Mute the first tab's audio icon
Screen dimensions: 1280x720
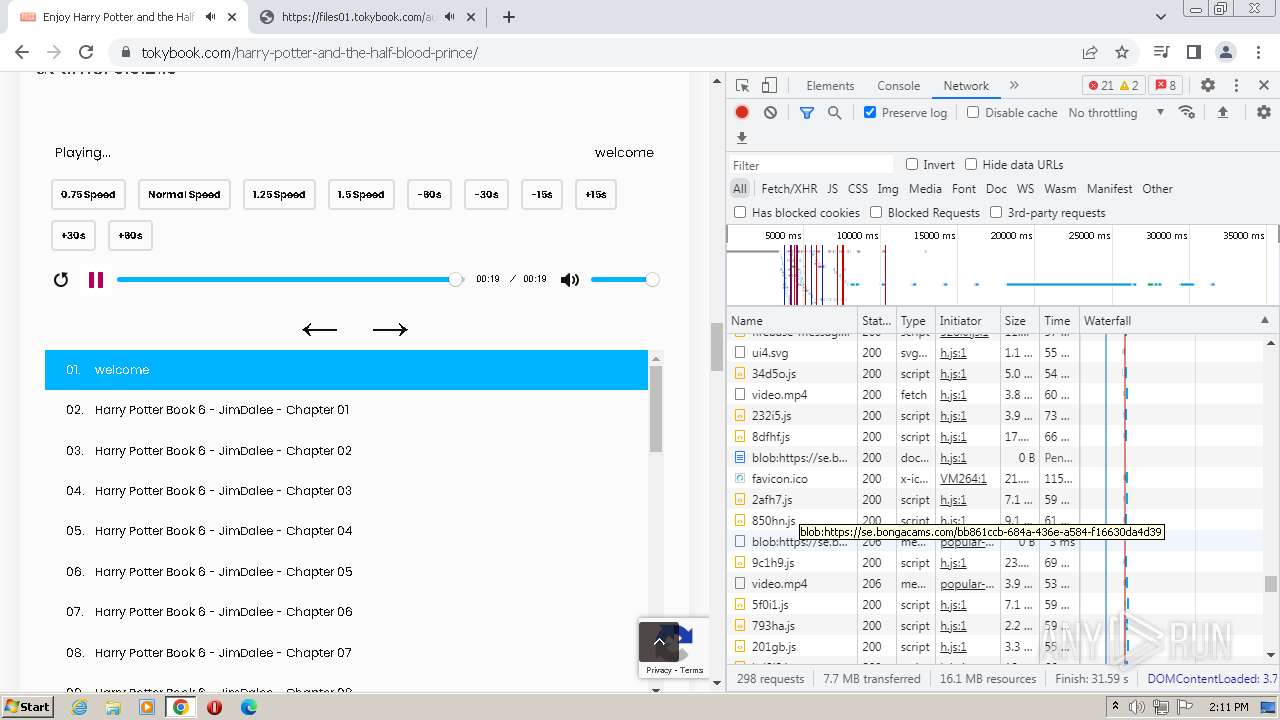tap(210, 17)
